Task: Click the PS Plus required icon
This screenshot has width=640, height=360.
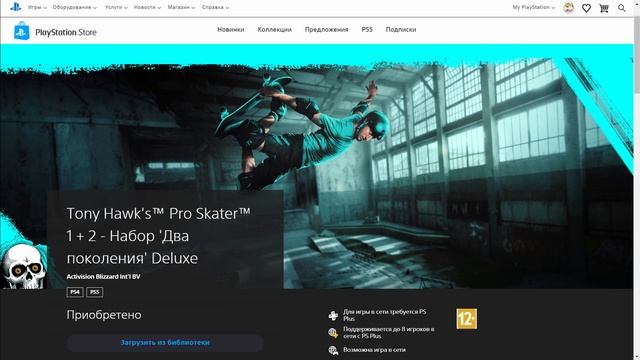Action: click(x=333, y=316)
